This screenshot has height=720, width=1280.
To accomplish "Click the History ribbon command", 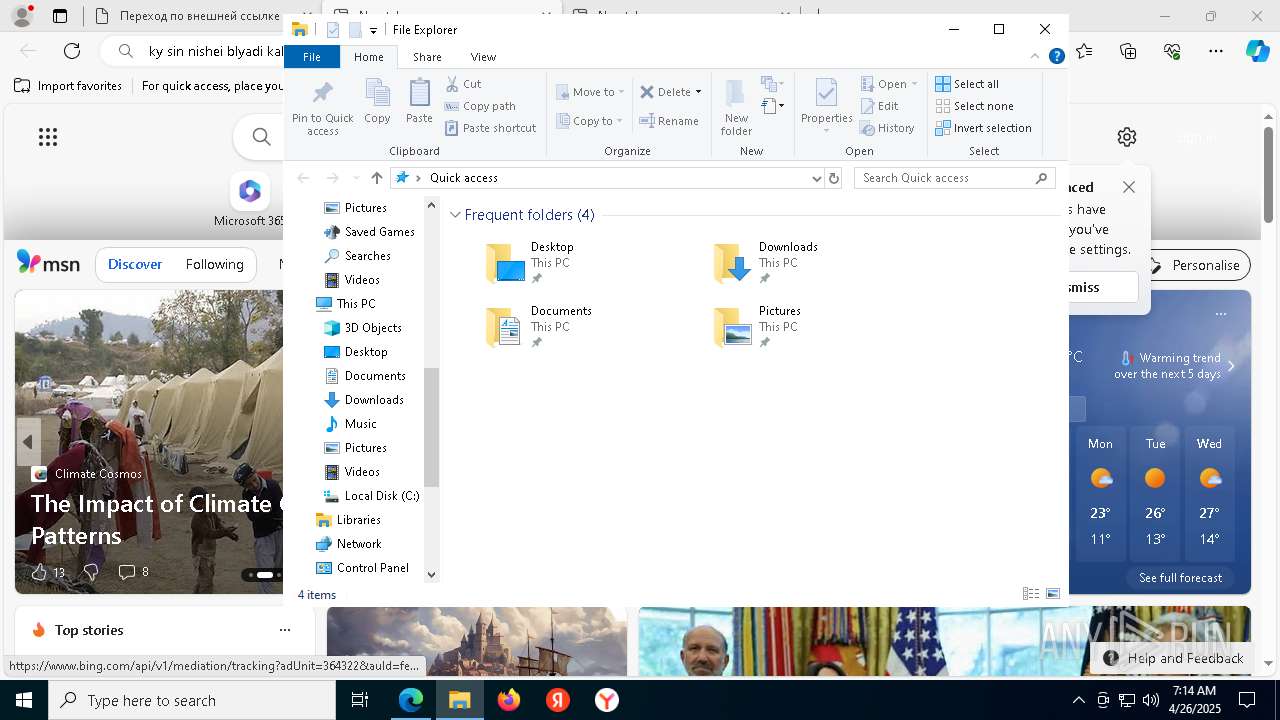I will pyautogui.click(x=887, y=128).
